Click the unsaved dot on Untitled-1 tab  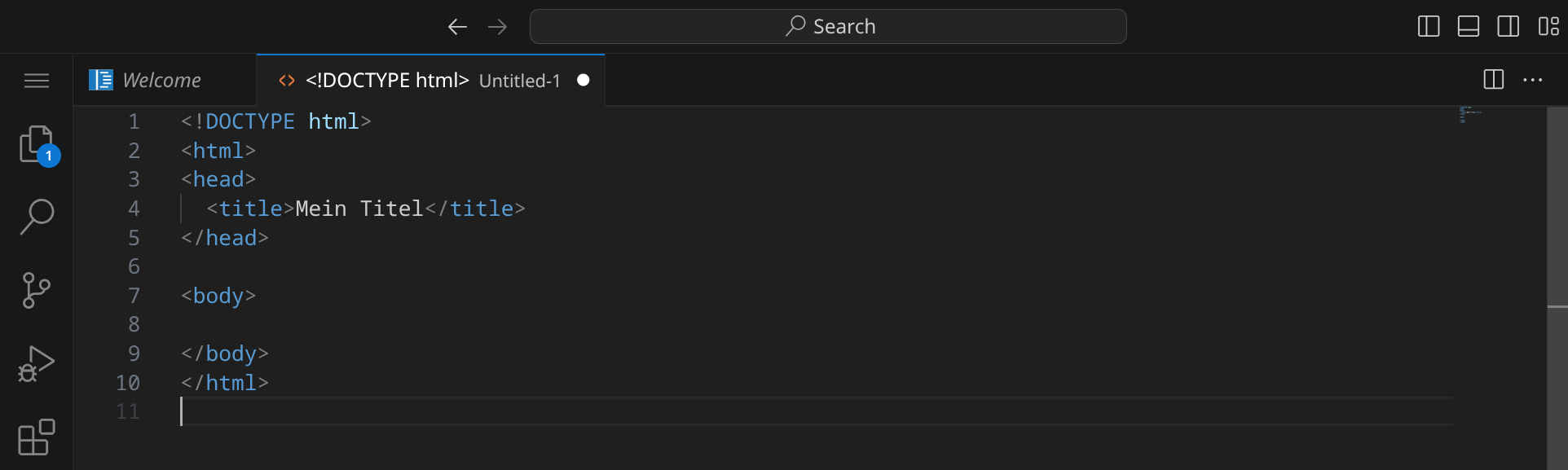(x=584, y=80)
